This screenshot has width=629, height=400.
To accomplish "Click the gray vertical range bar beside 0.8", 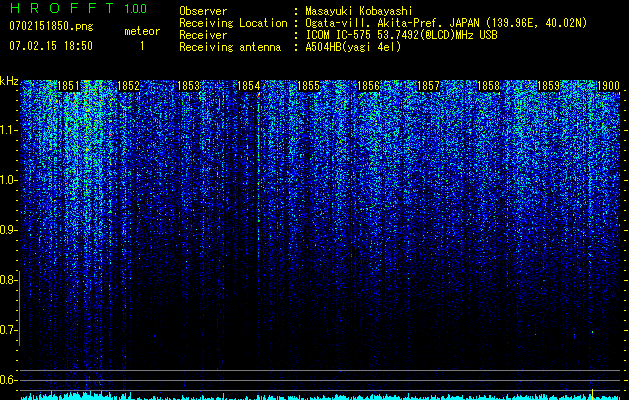I will pyautogui.click(x=19, y=308).
